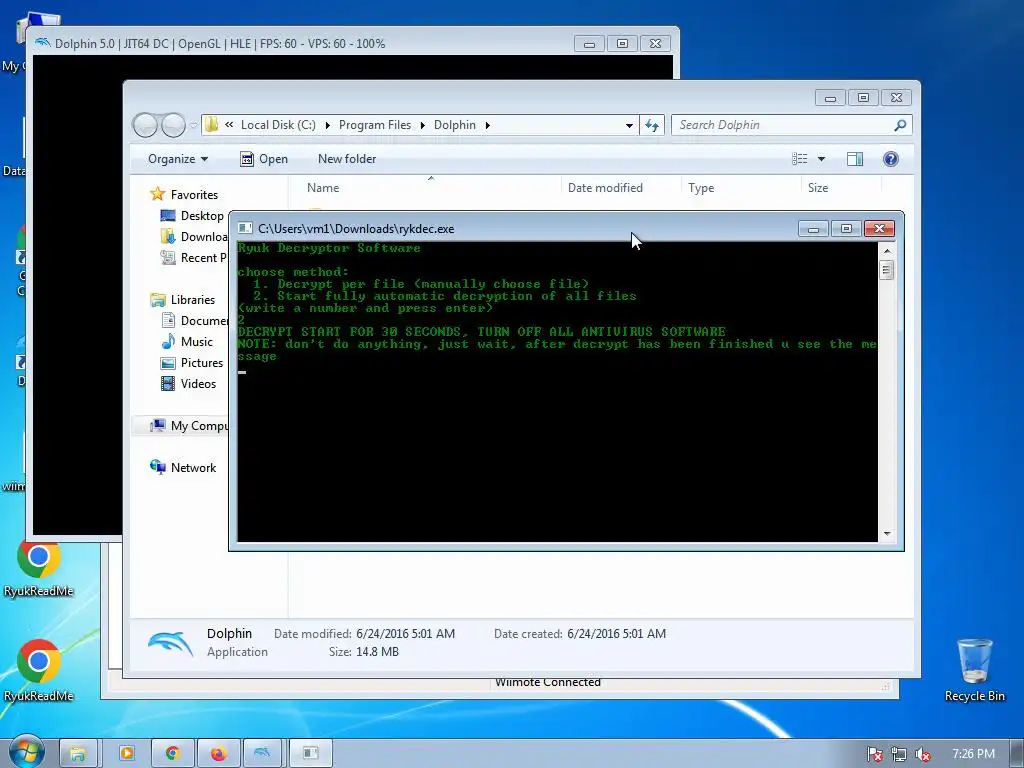1024x768 pixels.
Task: Expand recent pages arrow beside Forward
Action: pos(193,125)
